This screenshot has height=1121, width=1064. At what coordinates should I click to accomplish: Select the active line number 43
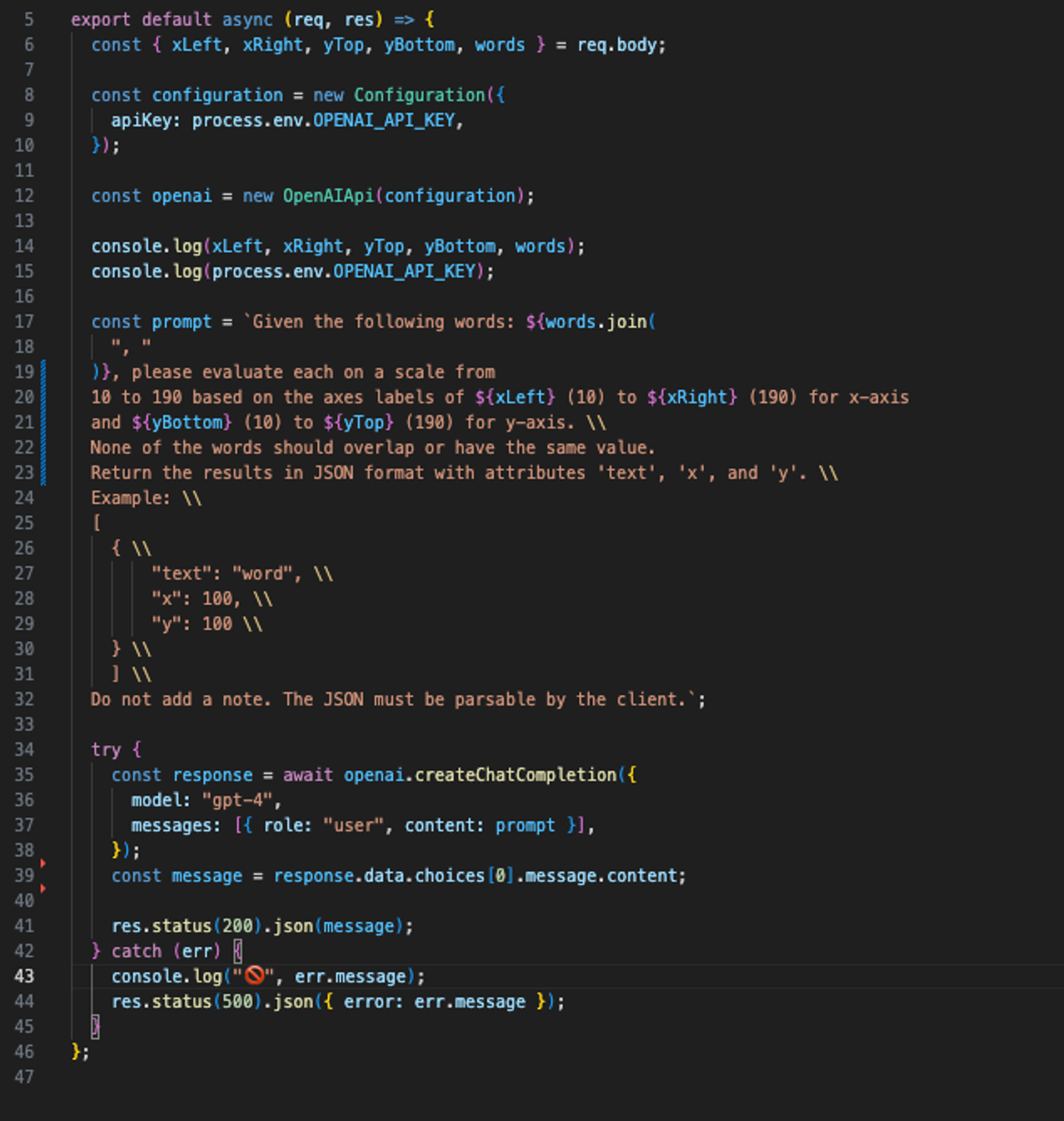pyautogui.click(x=24, y=976)
